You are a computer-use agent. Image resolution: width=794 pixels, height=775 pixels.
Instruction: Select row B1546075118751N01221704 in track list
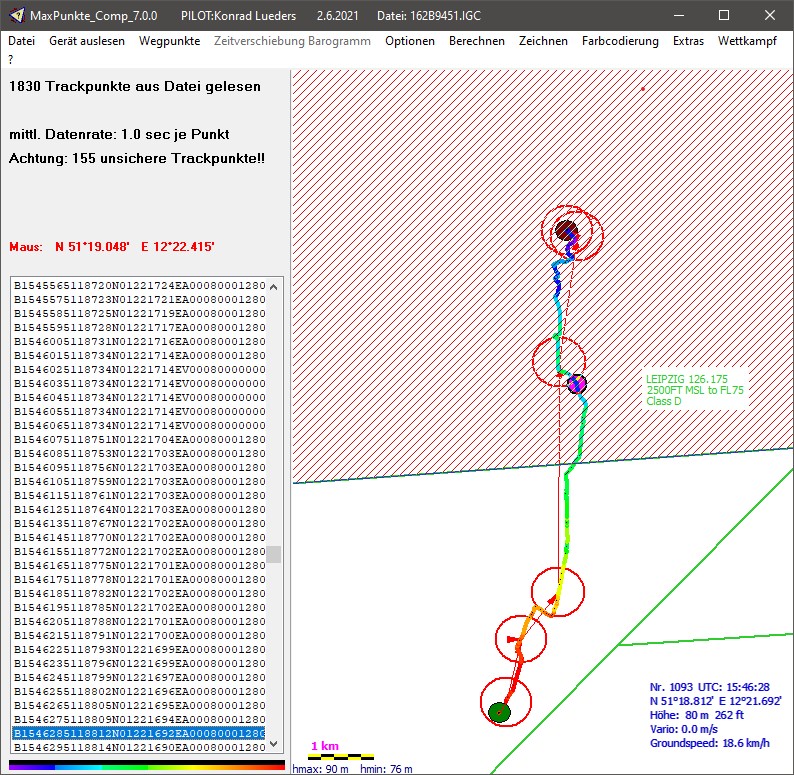pyautogui.click(x=139, y=440)
